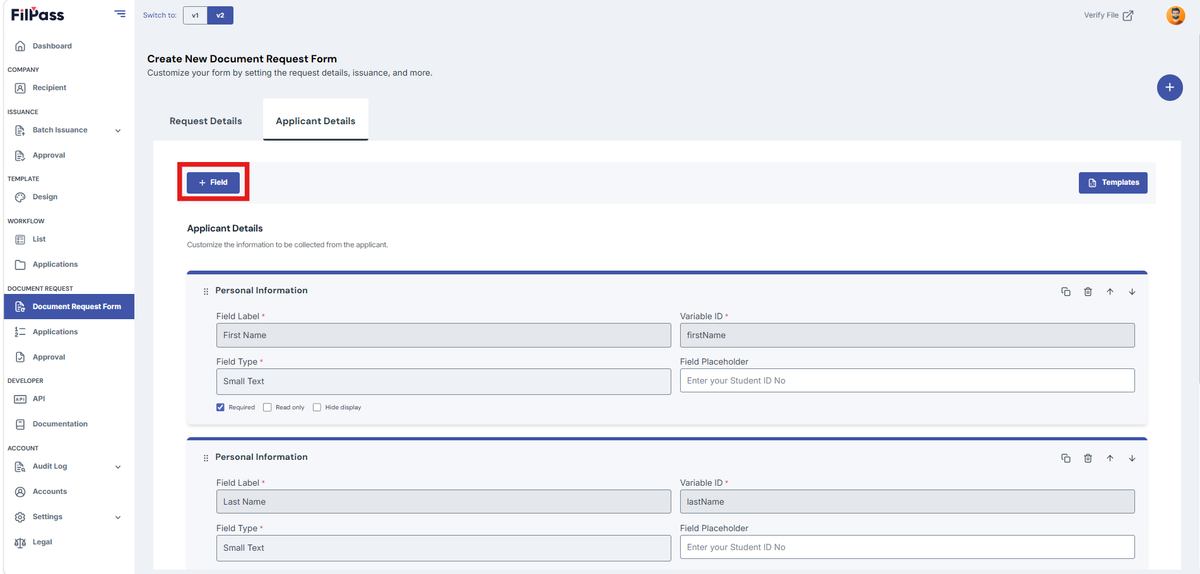Click the user avatar picture
The image size is (1200, 574).
click(1175, 15)
